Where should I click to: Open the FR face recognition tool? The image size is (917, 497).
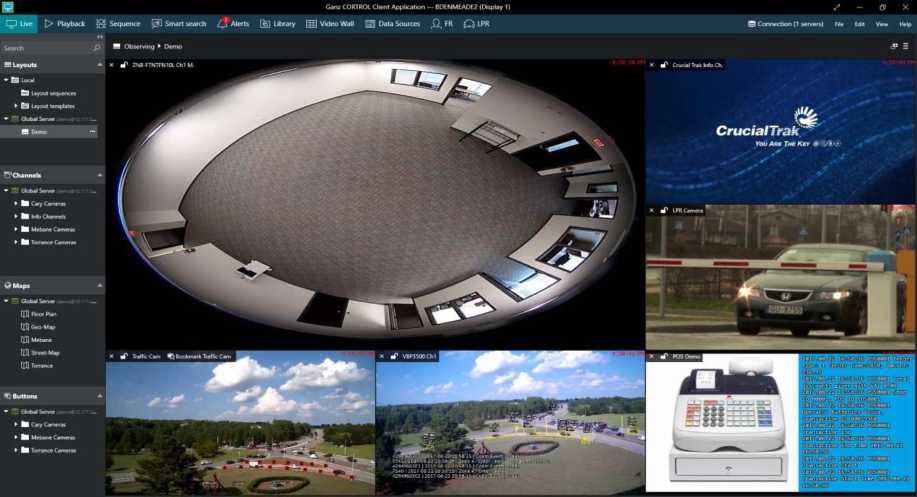[437, 23]
